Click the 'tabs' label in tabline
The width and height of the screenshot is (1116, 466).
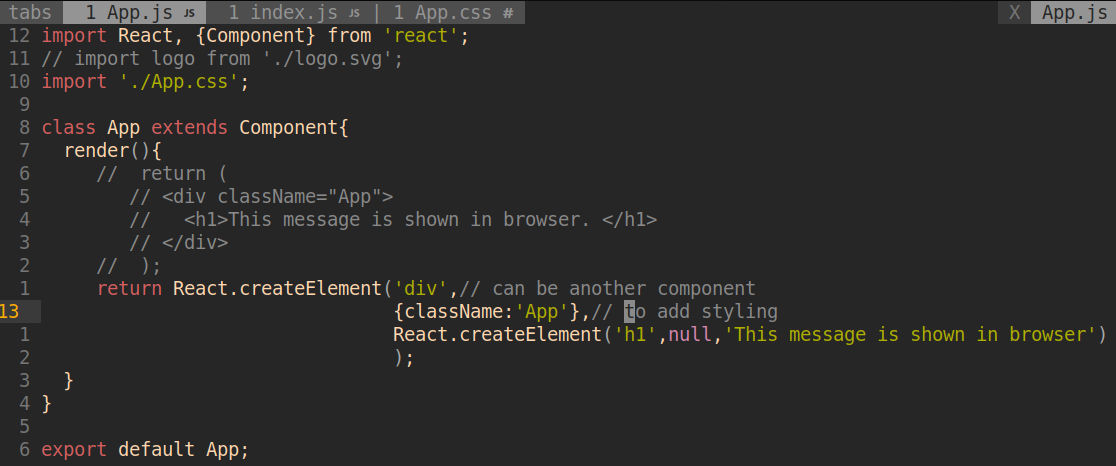coord(31,12)
